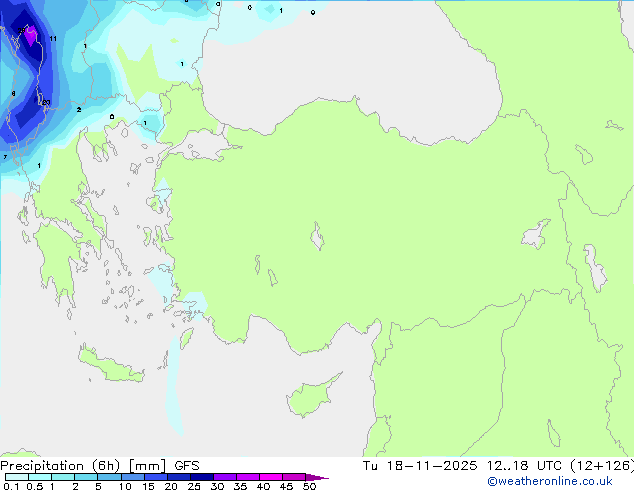
Task: Click the '8' precipitation value on the map
Action: point(13,94)
